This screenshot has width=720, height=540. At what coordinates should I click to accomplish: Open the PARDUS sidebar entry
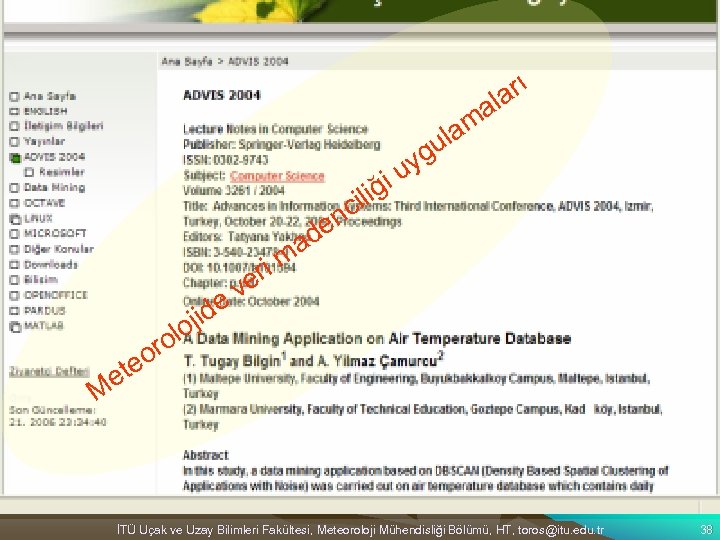[x=45, y=311]
